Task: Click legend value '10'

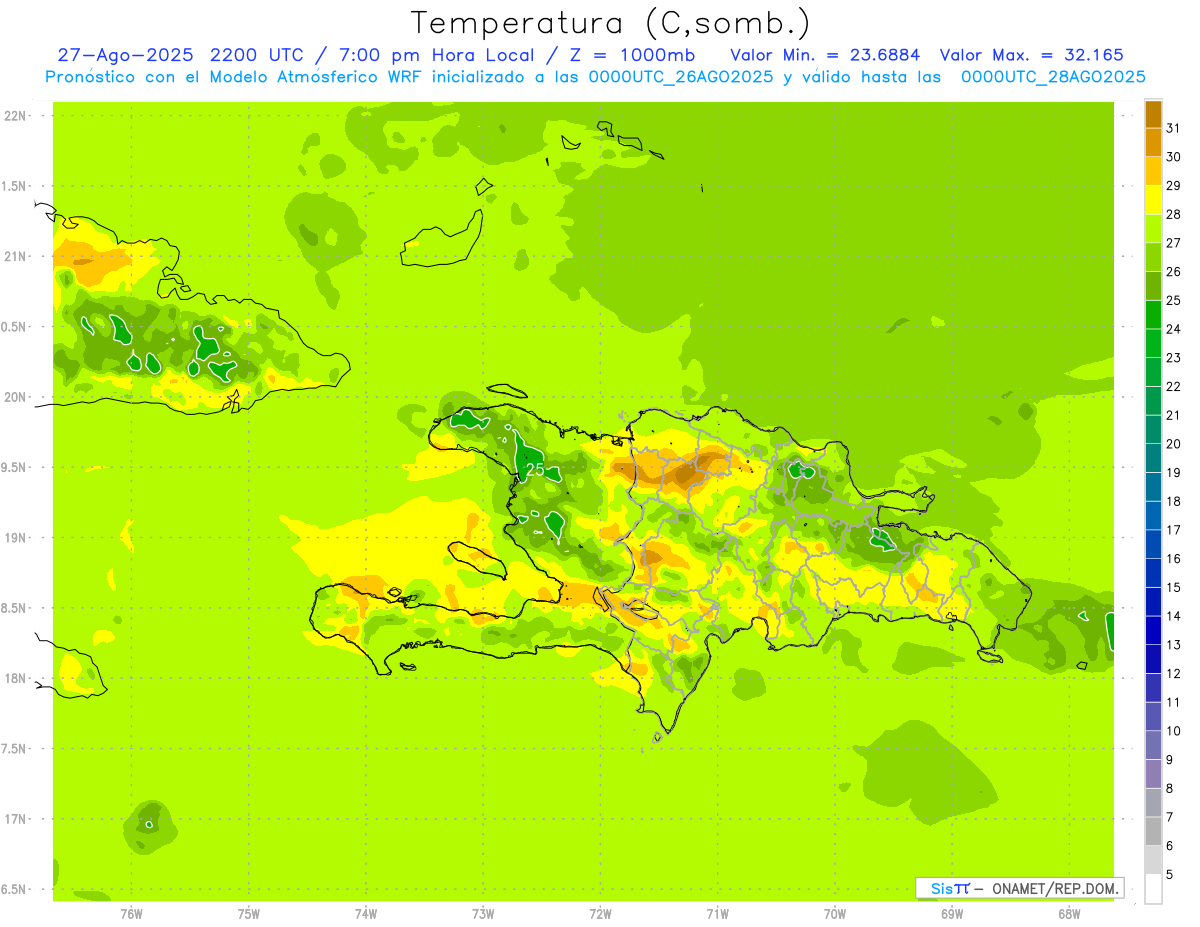Action: point(1174,731)
